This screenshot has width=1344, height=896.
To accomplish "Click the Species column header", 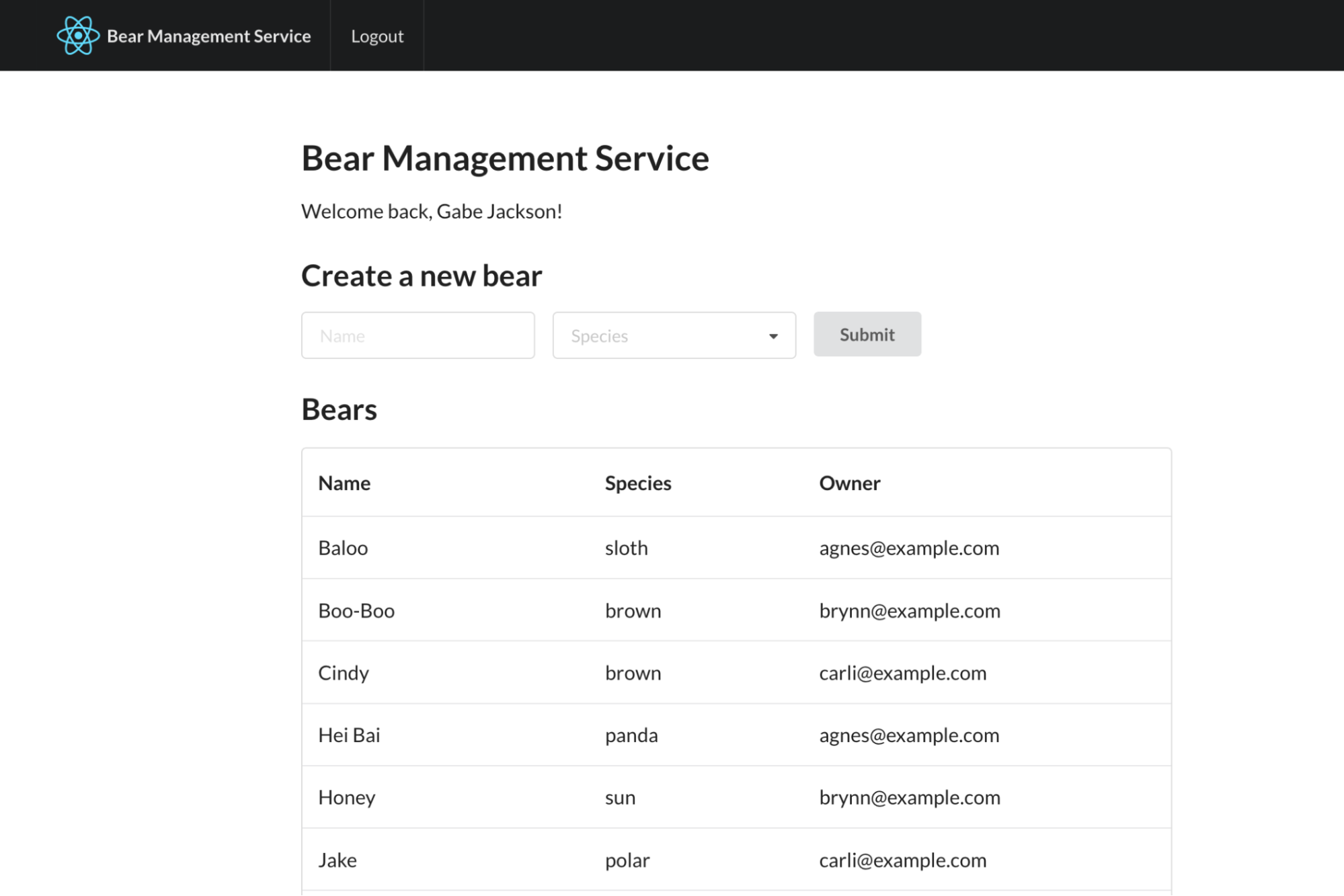I will coord(637,483).
